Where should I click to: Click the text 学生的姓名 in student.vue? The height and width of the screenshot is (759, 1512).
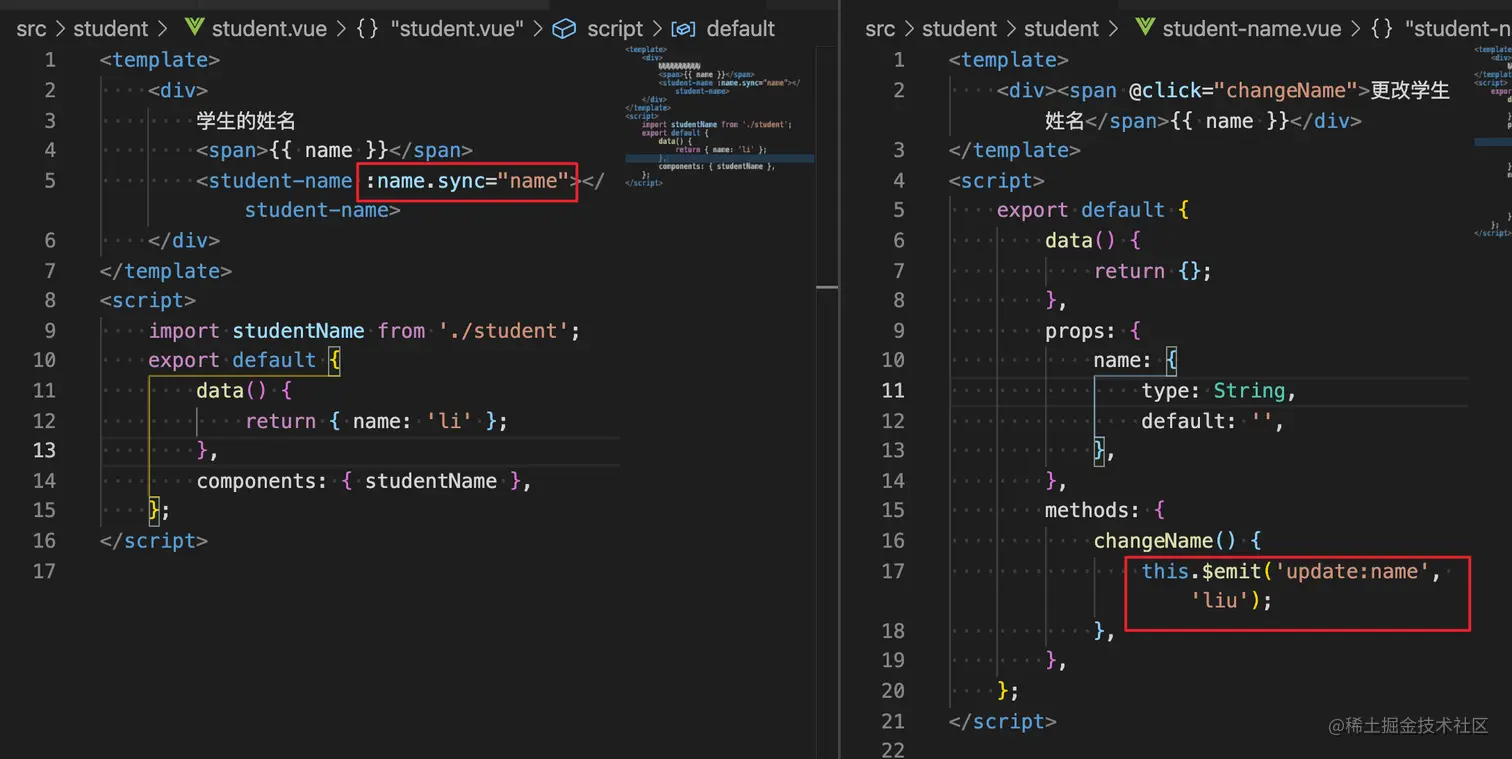coord(246,121)
